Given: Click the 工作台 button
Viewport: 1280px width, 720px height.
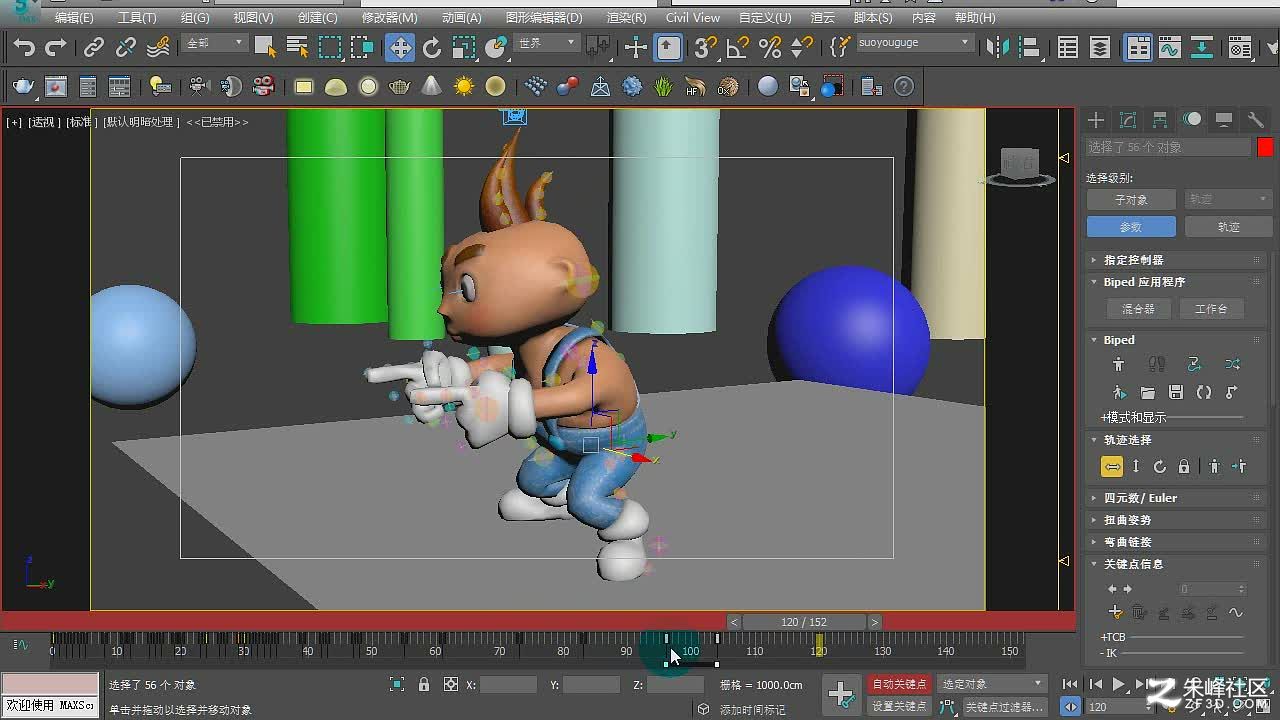Looking at the screenshot, I should coord(1211,309).
